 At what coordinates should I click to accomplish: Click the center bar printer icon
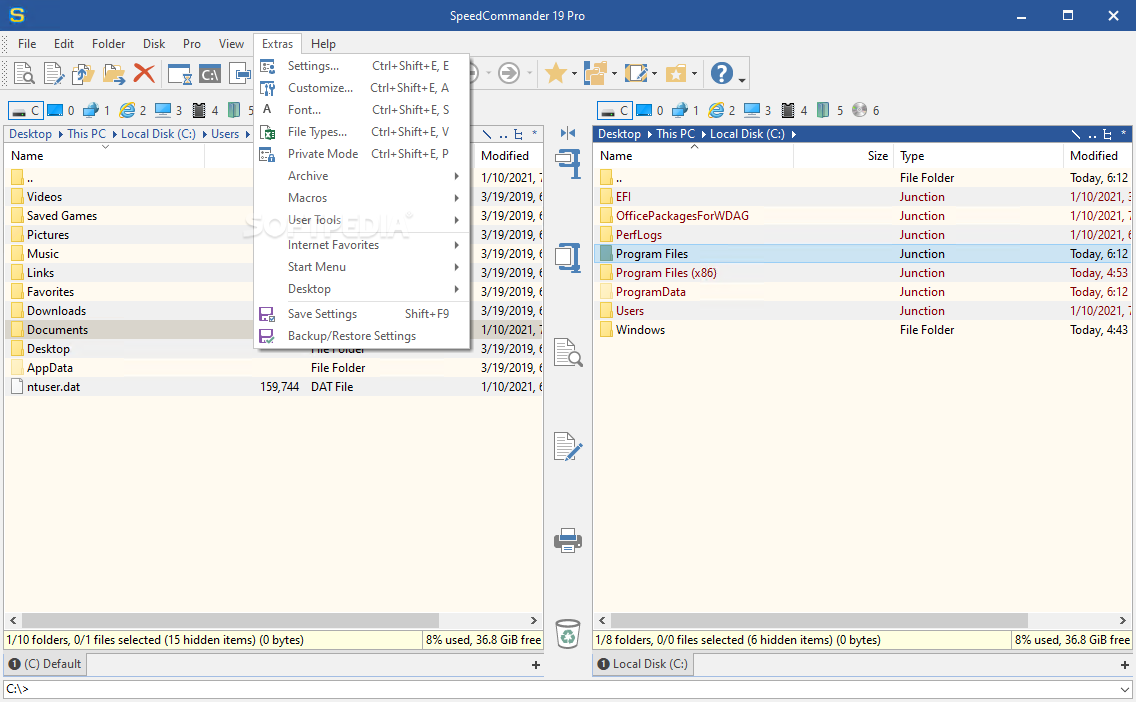[x=568, y=540]
